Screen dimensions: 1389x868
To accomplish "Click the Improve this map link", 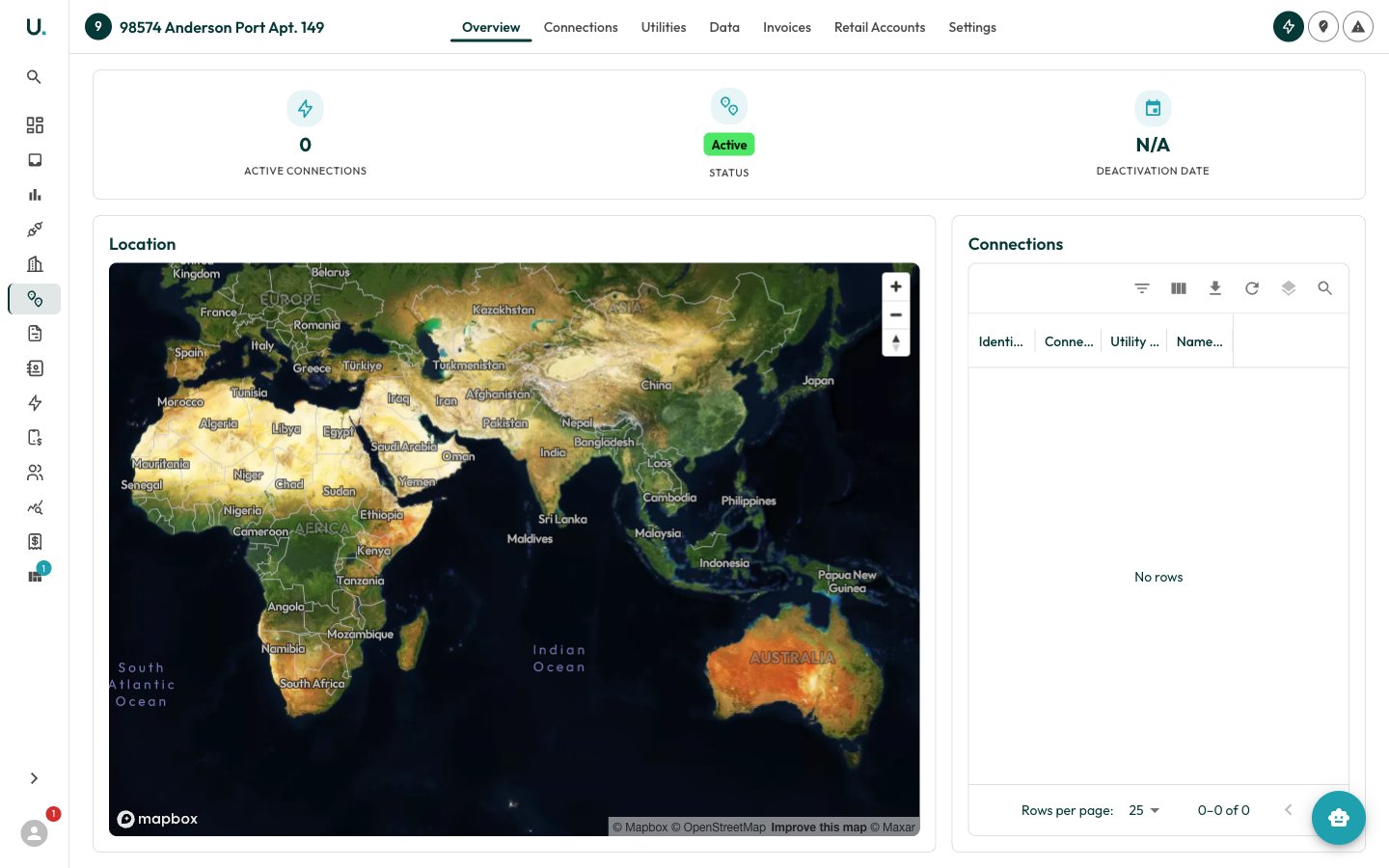I will click(819, 827).
